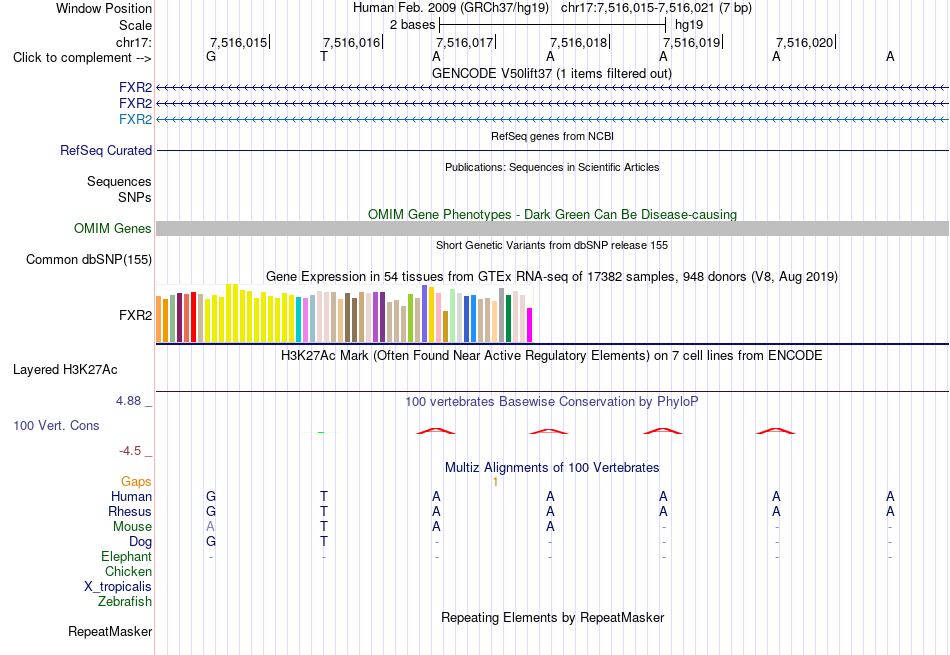Click the T base in the sequence row

pyautogui.click(x=324, y=56)
